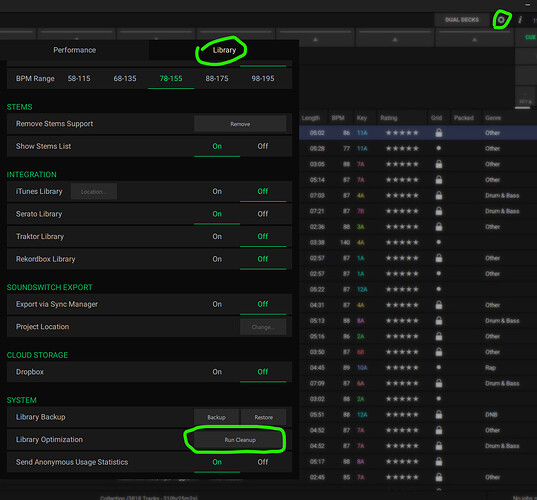
Task: Select the 88-175 BPM Range
Action: pyautogui.click(x=217, y=78)
